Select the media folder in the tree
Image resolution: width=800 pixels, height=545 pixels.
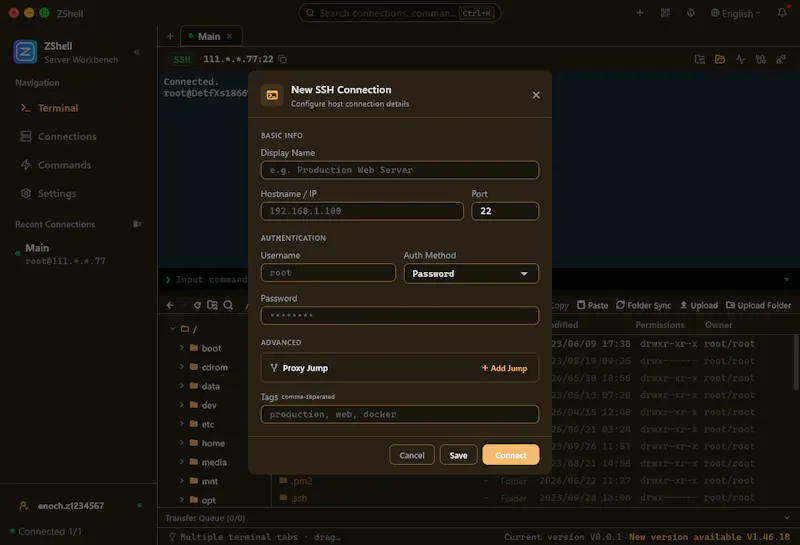click(x=214, y=462)
